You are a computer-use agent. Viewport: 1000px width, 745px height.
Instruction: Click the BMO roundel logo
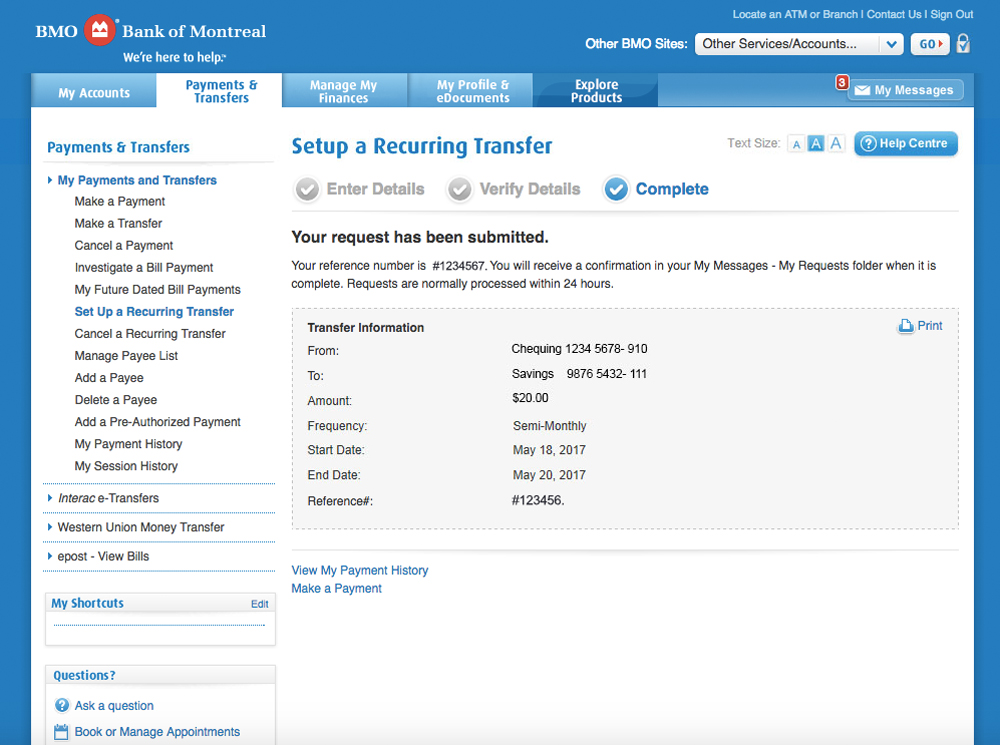99,30
